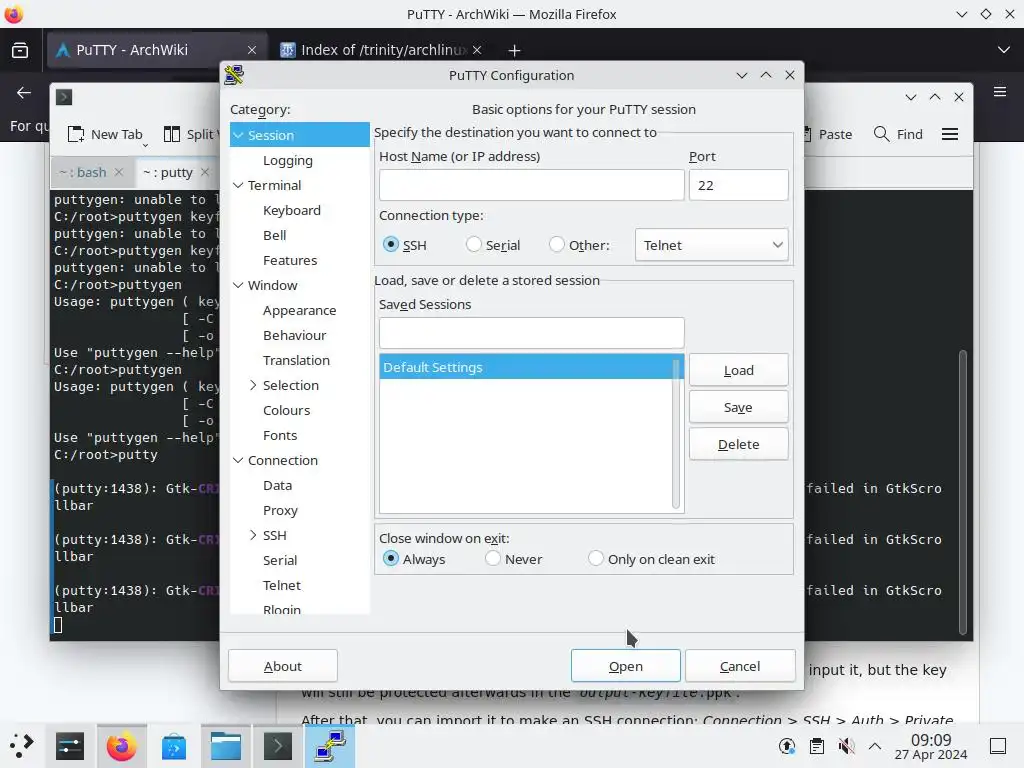The width and height of the screenshot is (1024, 768).
Task: Click Firefox back arrow
Action: pyautogui.click(x=24, y=92)
